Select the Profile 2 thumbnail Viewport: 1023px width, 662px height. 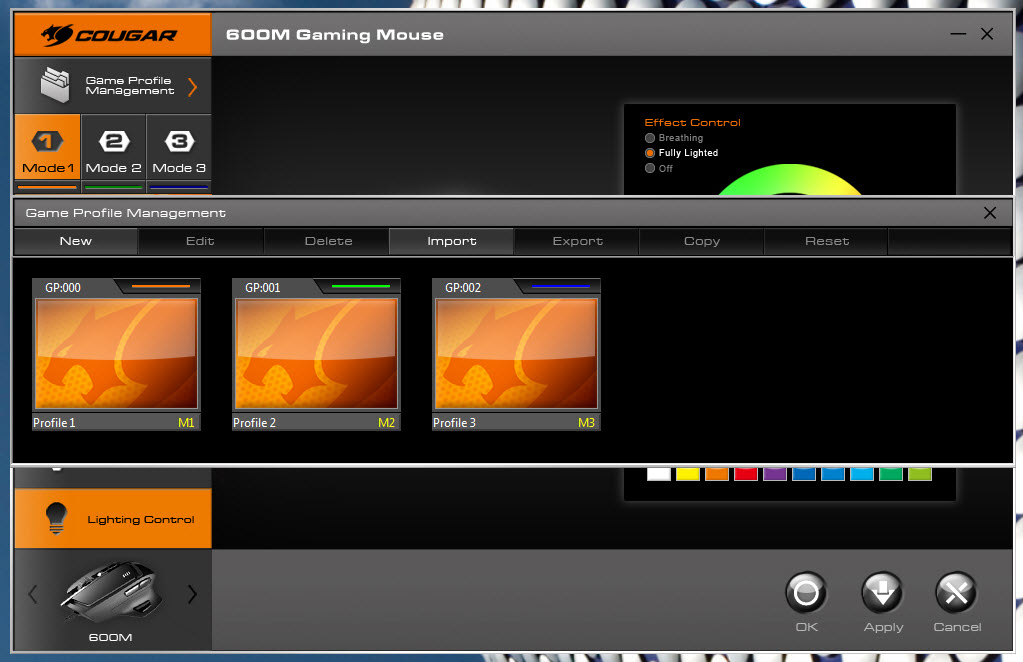coord(316,354)
